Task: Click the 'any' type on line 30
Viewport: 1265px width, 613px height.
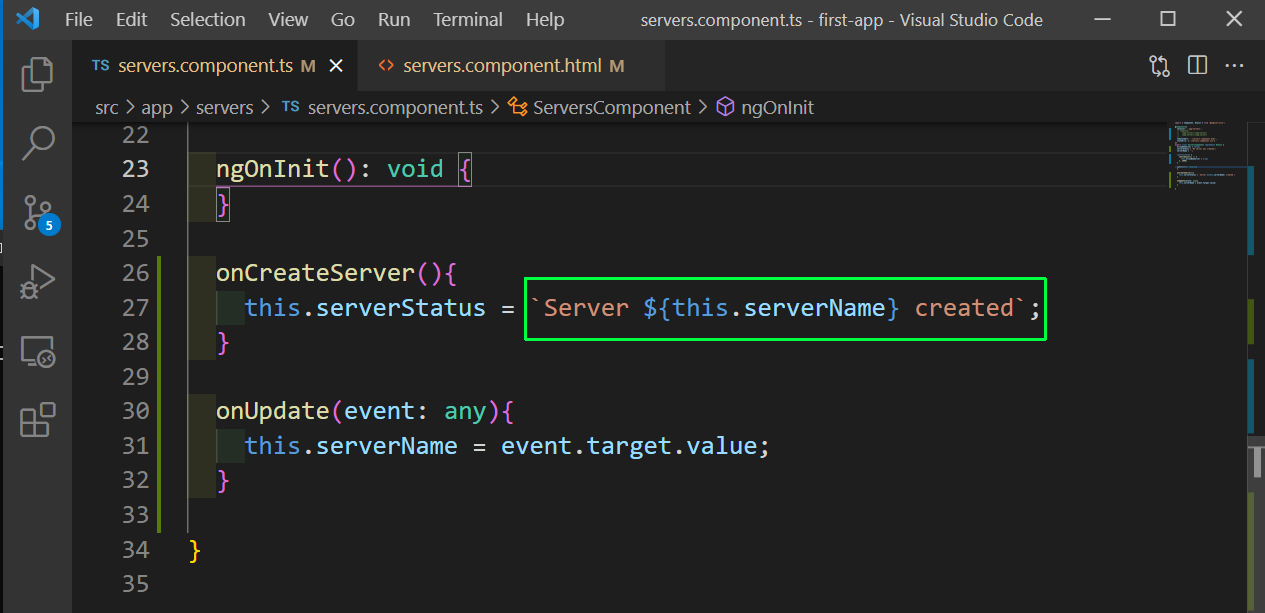Action: [465, 411]
